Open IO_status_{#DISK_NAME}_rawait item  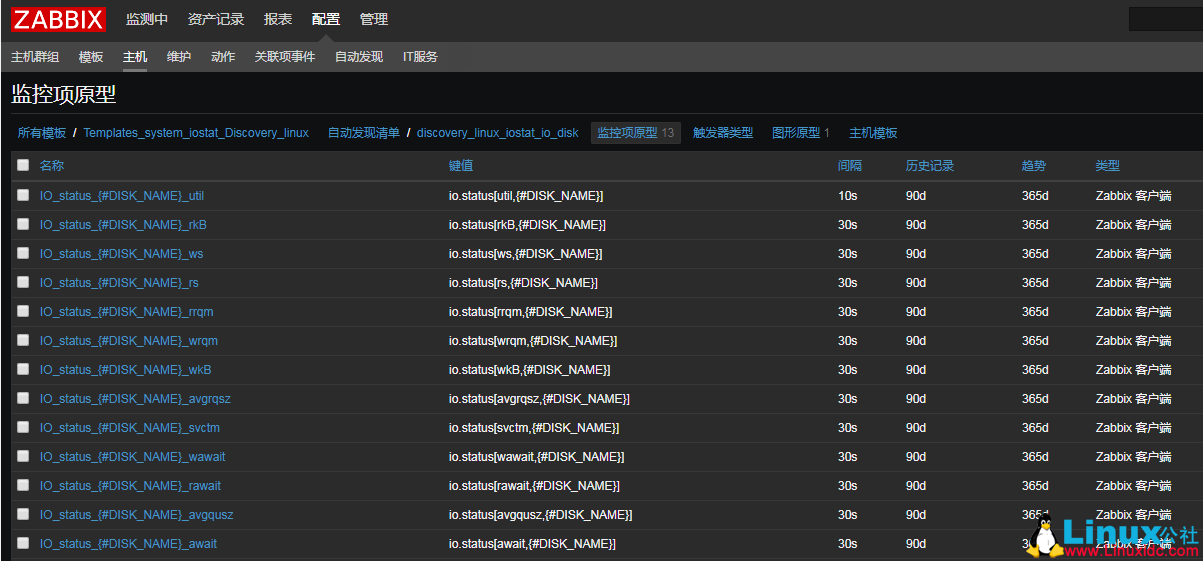pyautogui.click(x=131, y=486)
